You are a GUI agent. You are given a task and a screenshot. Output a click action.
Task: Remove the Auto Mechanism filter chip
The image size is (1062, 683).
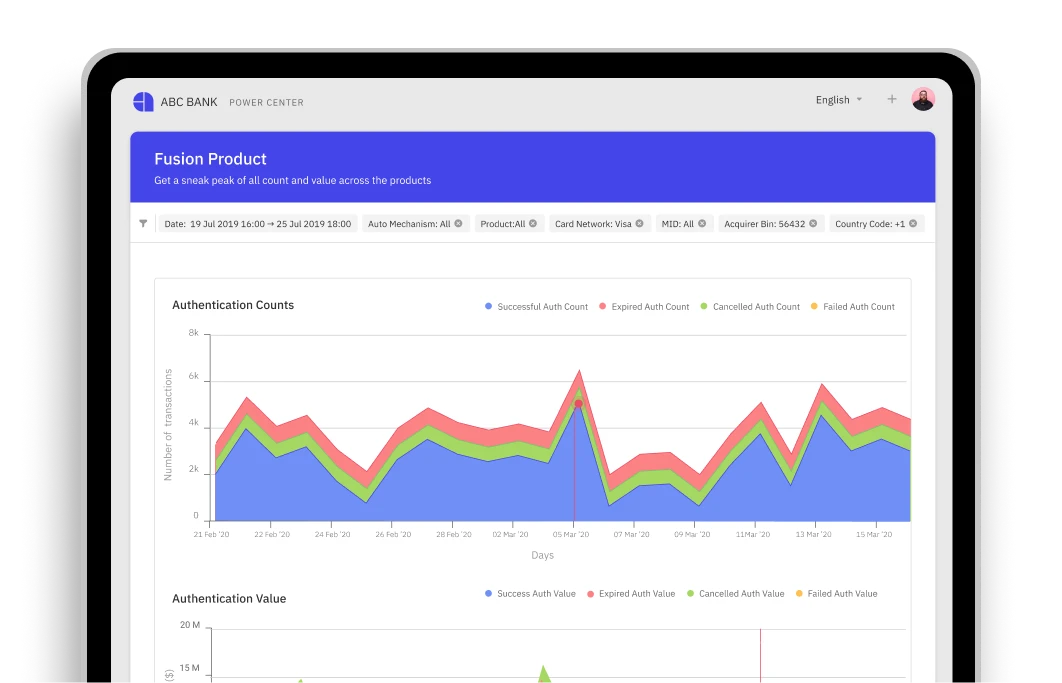tap(459, 224)
